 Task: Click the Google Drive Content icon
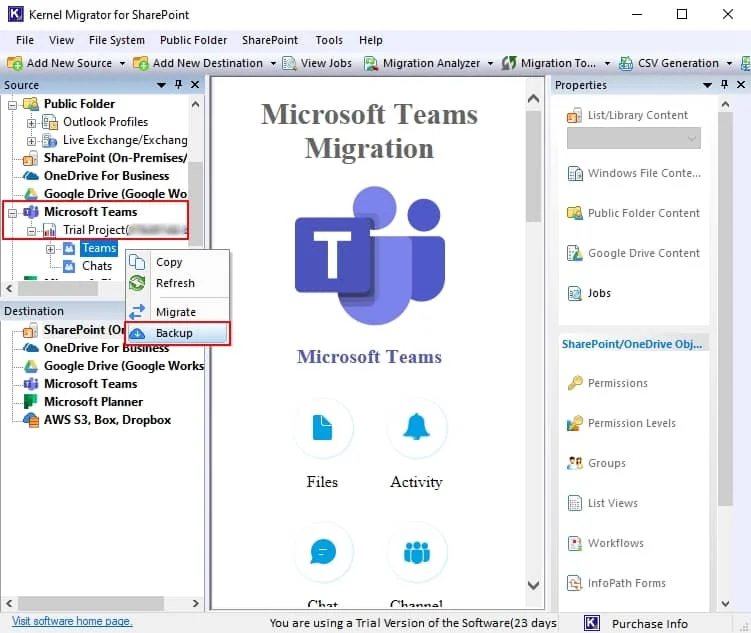[x=575, y=253]
